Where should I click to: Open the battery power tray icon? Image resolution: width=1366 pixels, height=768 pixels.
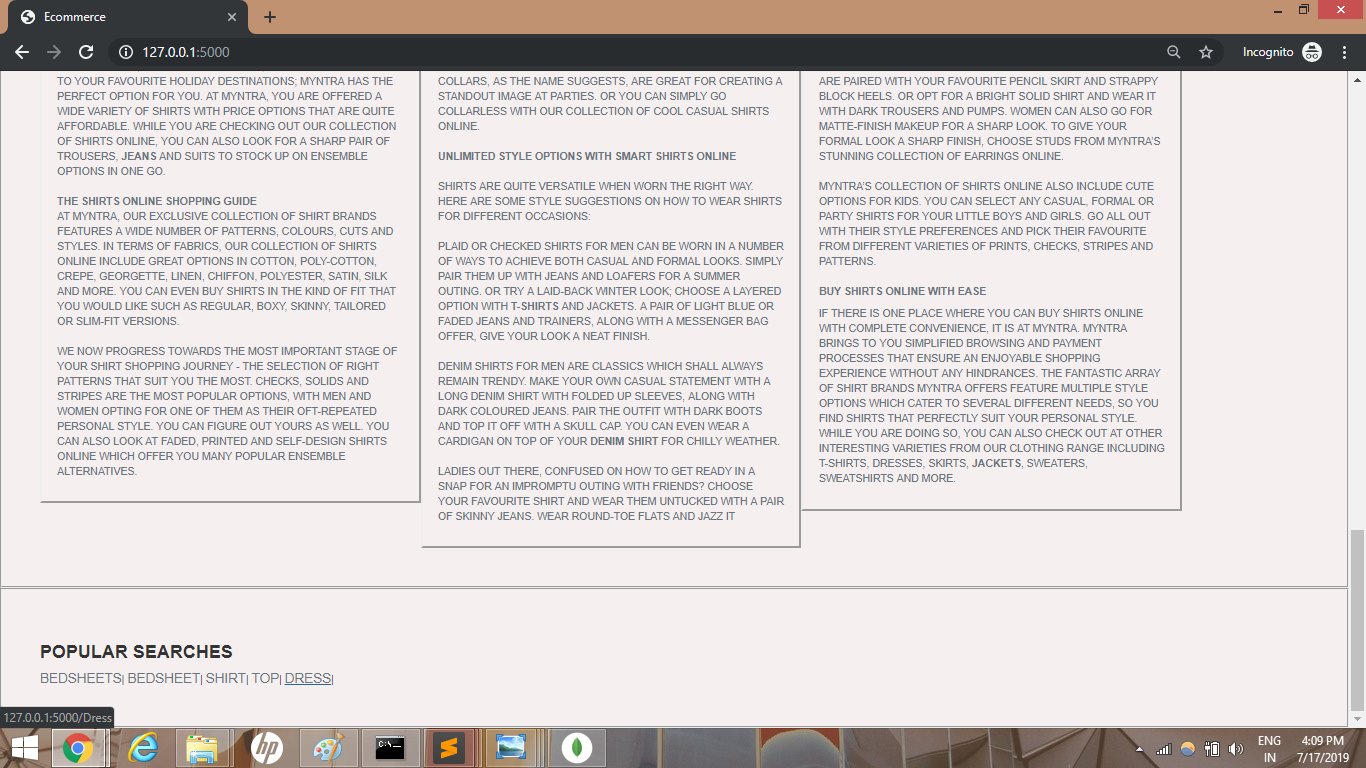[x=1212, y=749]
